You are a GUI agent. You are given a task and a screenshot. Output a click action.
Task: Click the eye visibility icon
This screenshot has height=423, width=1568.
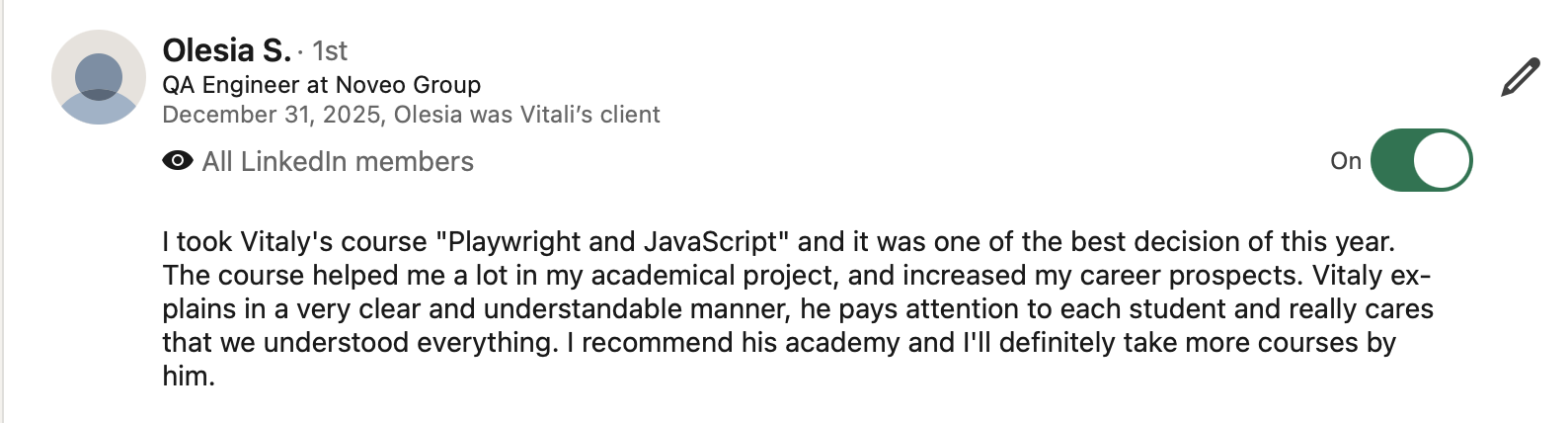pos(178,161)
